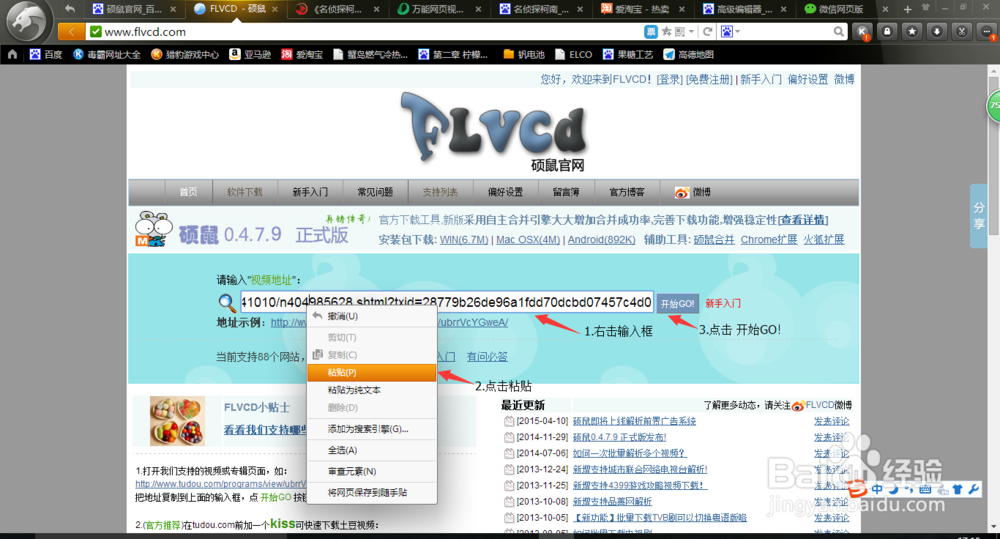1000x539 pixels.
Task: Choose 添加为搜索引擎(G)... in context menu
Action: coord(372,429)
